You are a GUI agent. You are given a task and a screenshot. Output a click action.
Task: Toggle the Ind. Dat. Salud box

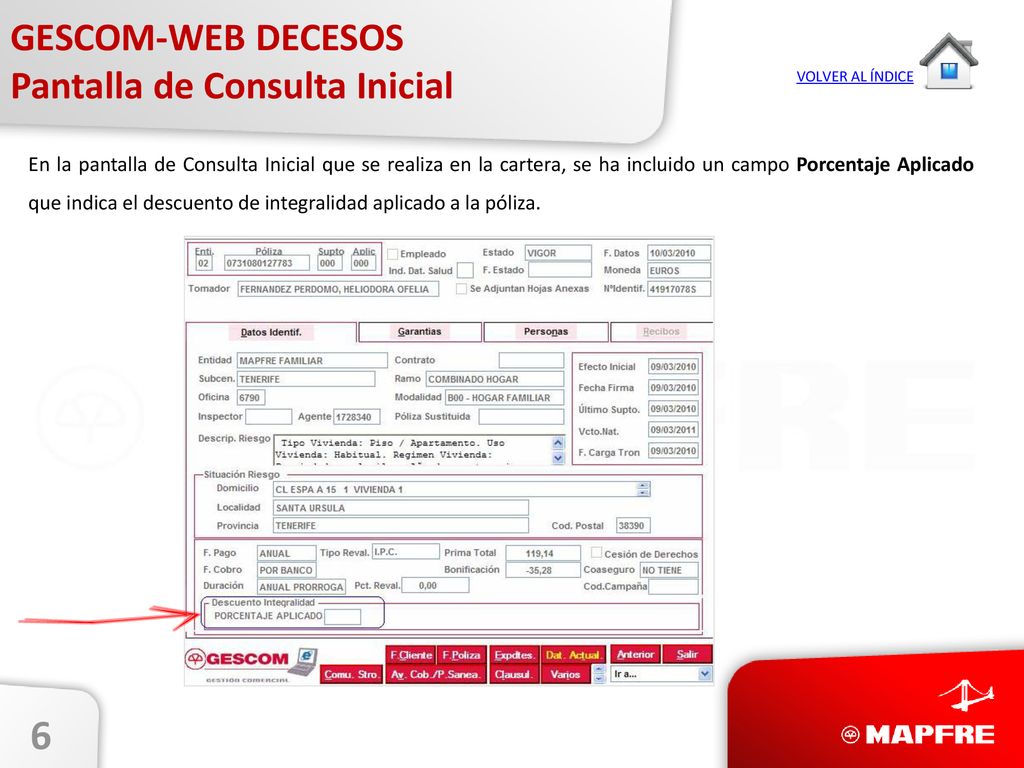coord(465,270)
